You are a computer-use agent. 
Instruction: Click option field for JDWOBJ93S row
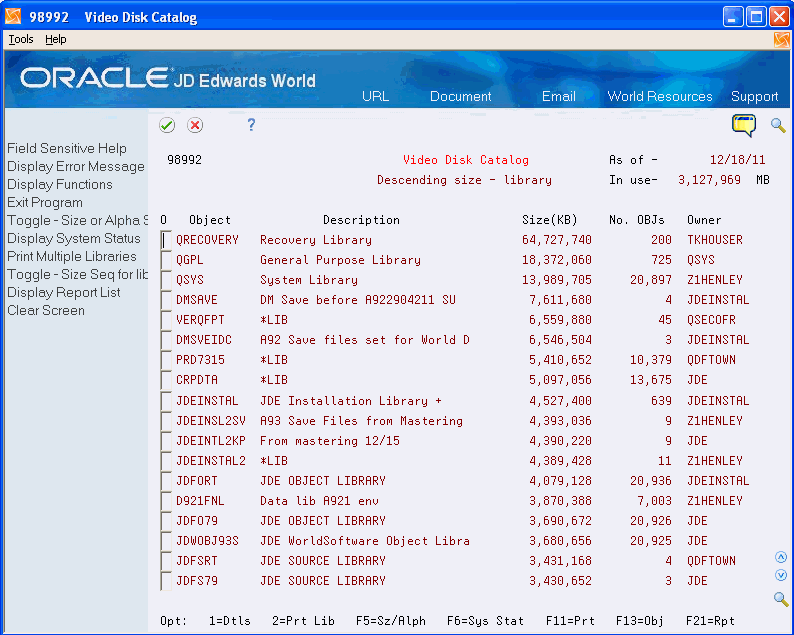click(166, 541)
